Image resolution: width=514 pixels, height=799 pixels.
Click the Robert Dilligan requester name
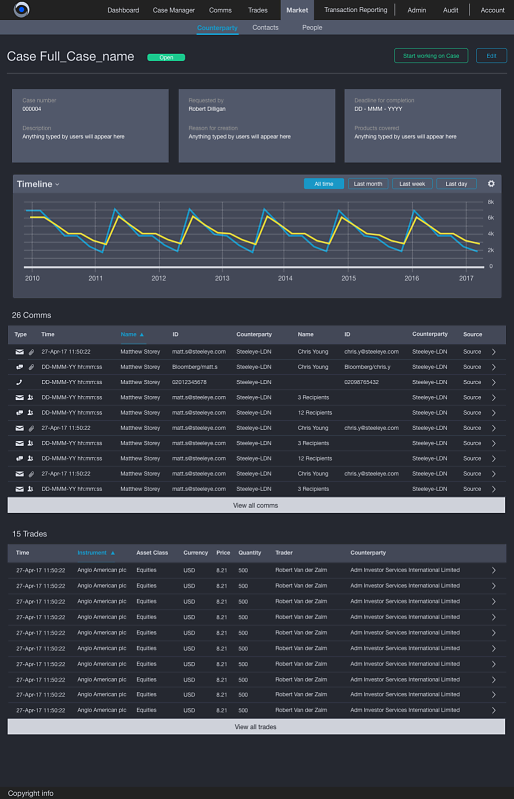coord(207,109)
